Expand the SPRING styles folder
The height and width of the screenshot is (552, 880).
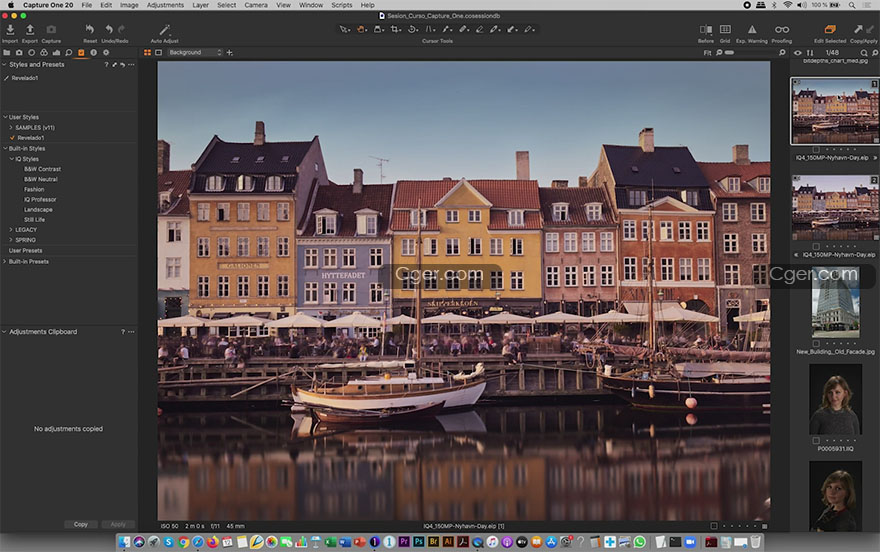[11, 240]
